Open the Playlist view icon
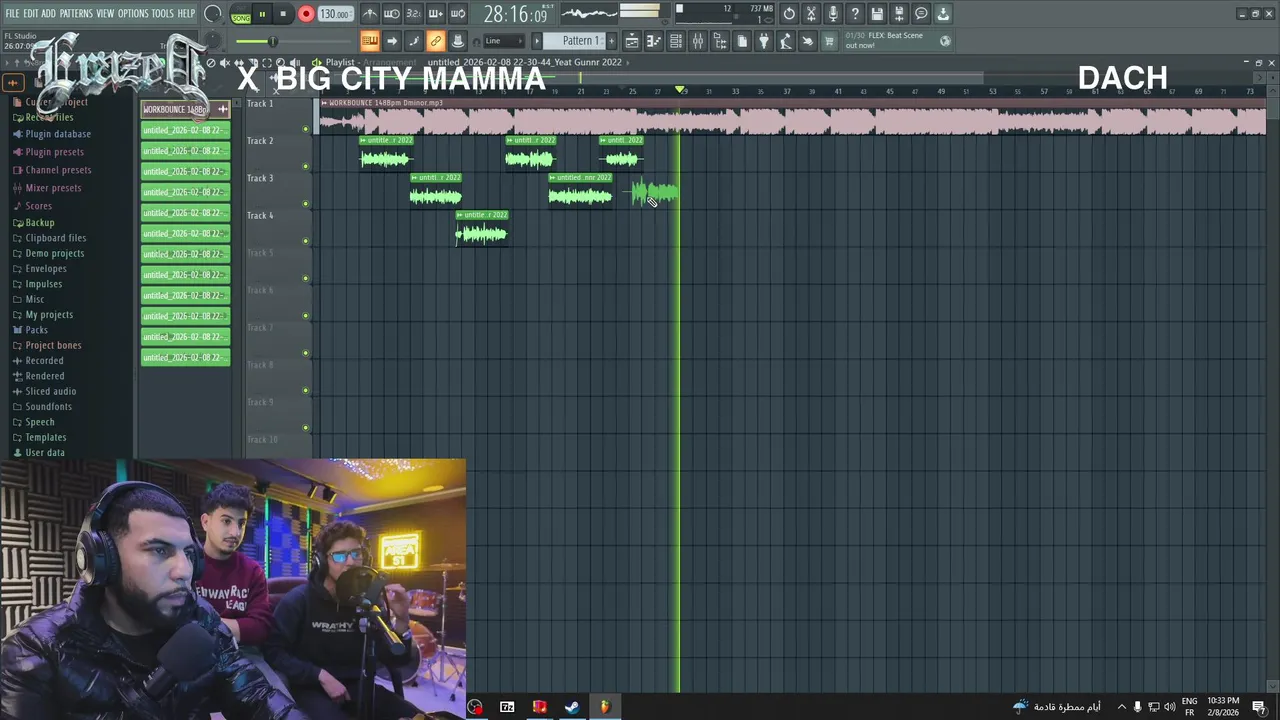 (632, 41)
